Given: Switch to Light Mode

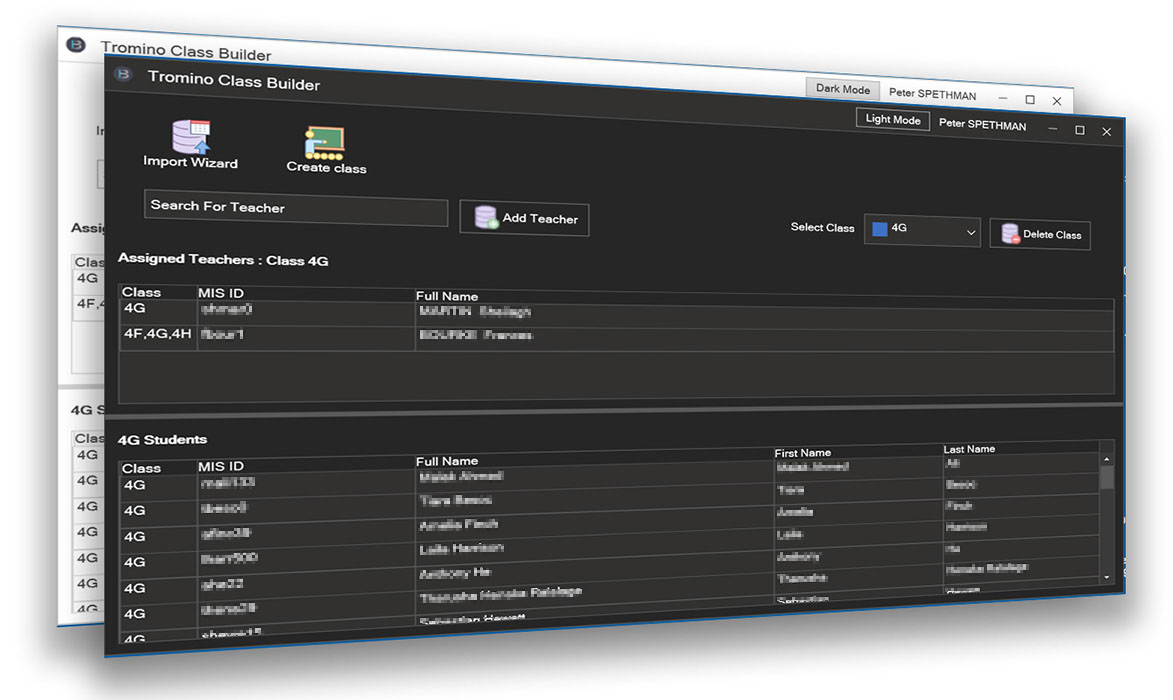Looking at the screenshot, I should click(x=892, y=120).
